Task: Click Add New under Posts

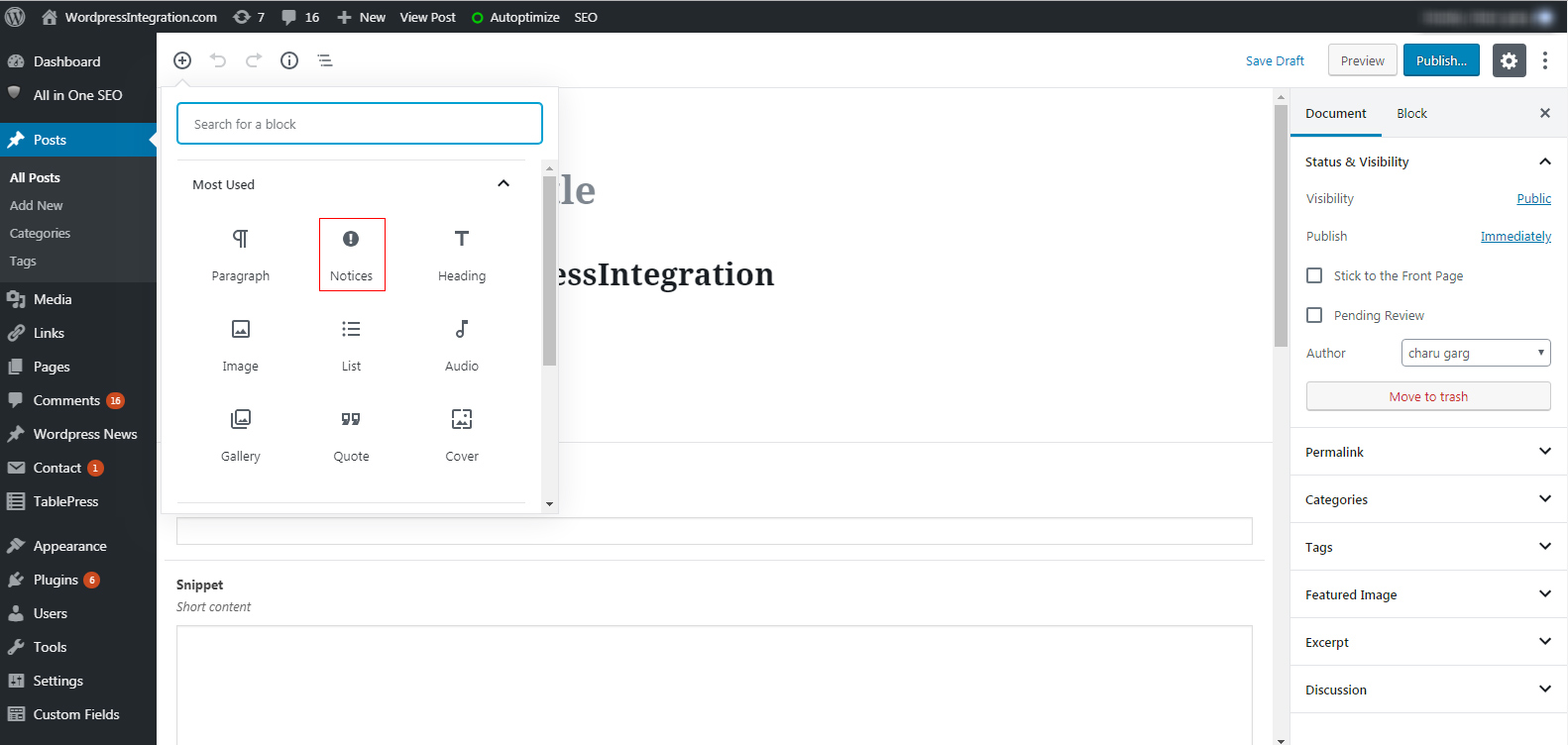Action: click(x=37, y=205)
